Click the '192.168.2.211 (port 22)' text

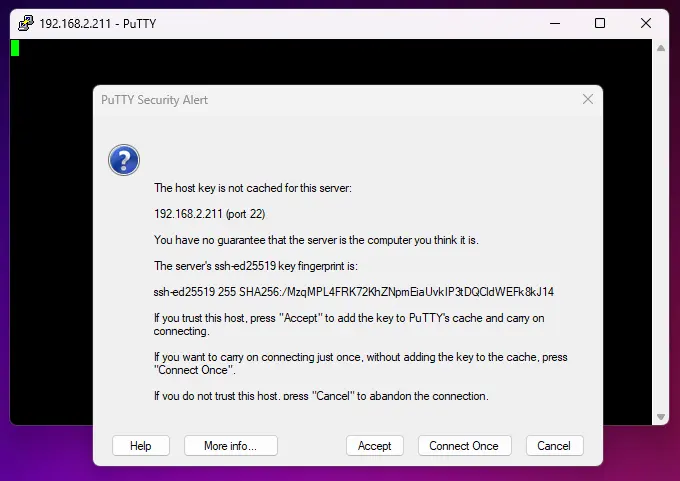(x=209, y=214)
